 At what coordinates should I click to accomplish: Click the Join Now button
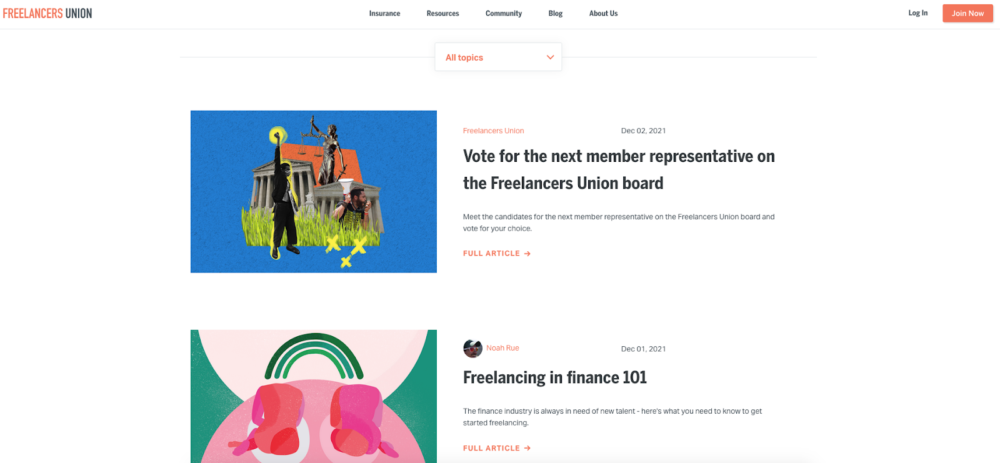[x=967, y=13]
